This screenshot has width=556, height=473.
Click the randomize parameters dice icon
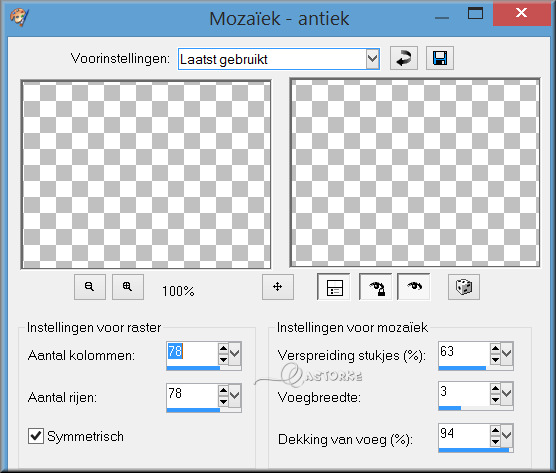pyautogui.click(x=464, y=286)
